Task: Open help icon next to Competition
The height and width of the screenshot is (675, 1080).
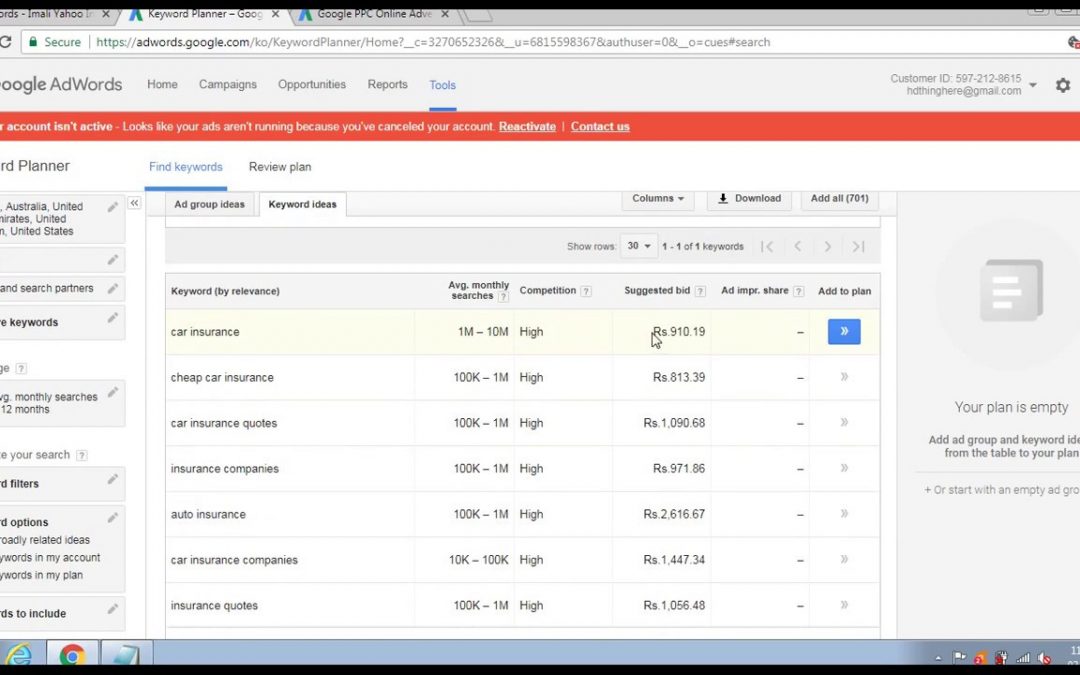Action: pyautogui.click(x=585, y=291)
